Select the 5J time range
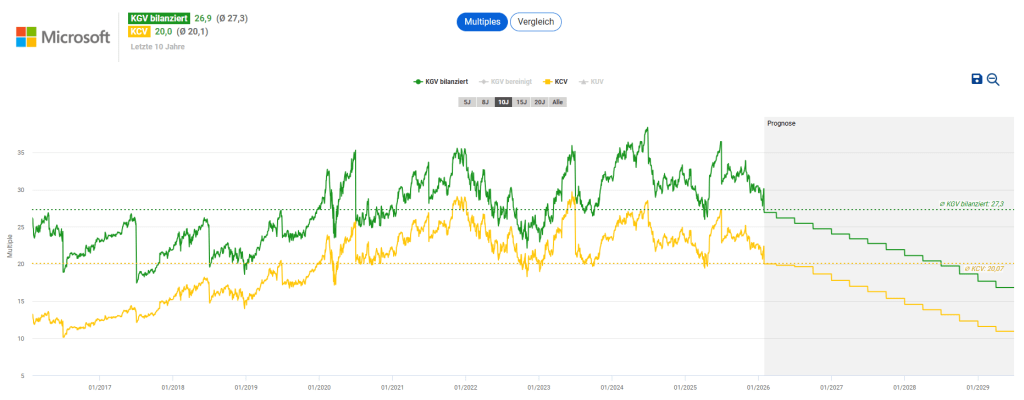Viewport: 1024px width, 400px height. (x=467, y=102)
